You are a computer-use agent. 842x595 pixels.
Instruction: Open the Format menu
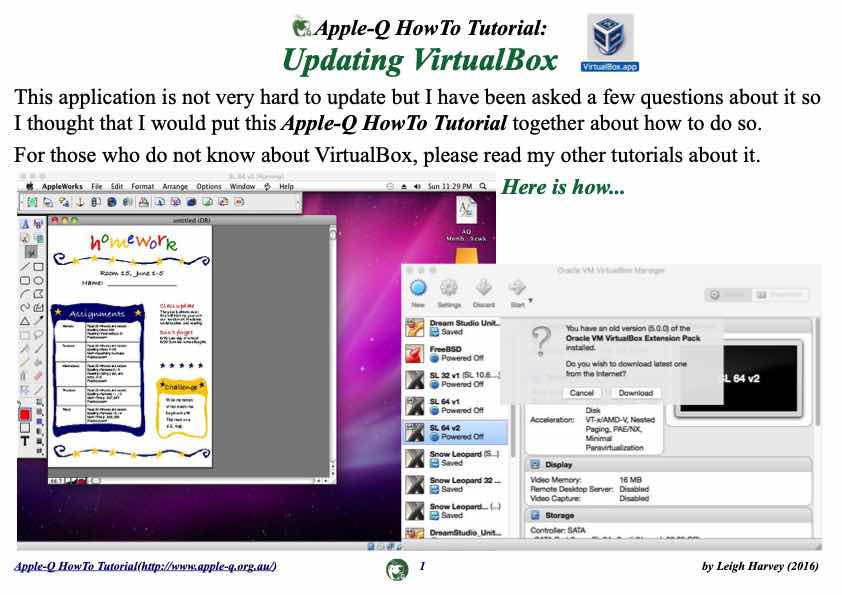(142, 186)
